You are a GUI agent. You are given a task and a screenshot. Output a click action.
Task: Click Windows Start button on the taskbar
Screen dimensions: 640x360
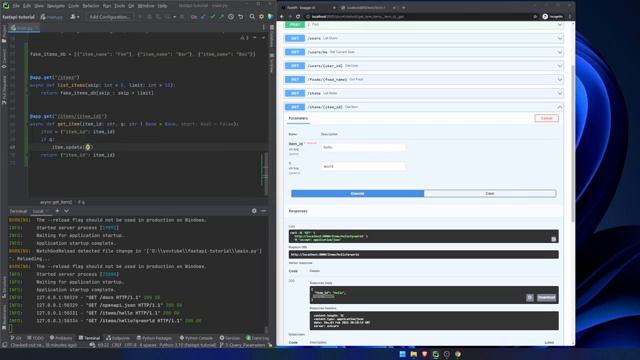point(402,354)
